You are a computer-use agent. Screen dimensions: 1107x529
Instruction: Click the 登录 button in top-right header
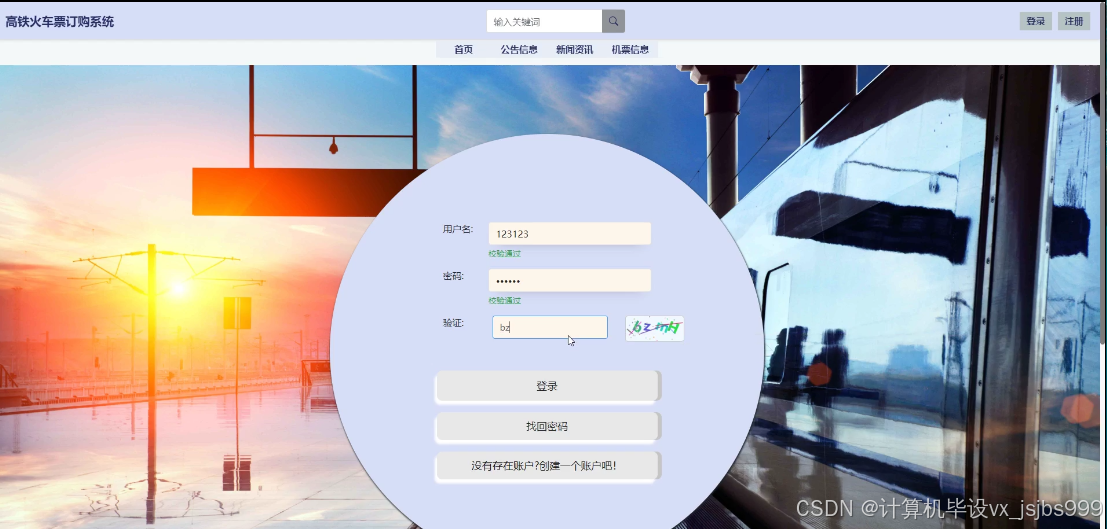pyautogui.click(x=1036, y=21)
